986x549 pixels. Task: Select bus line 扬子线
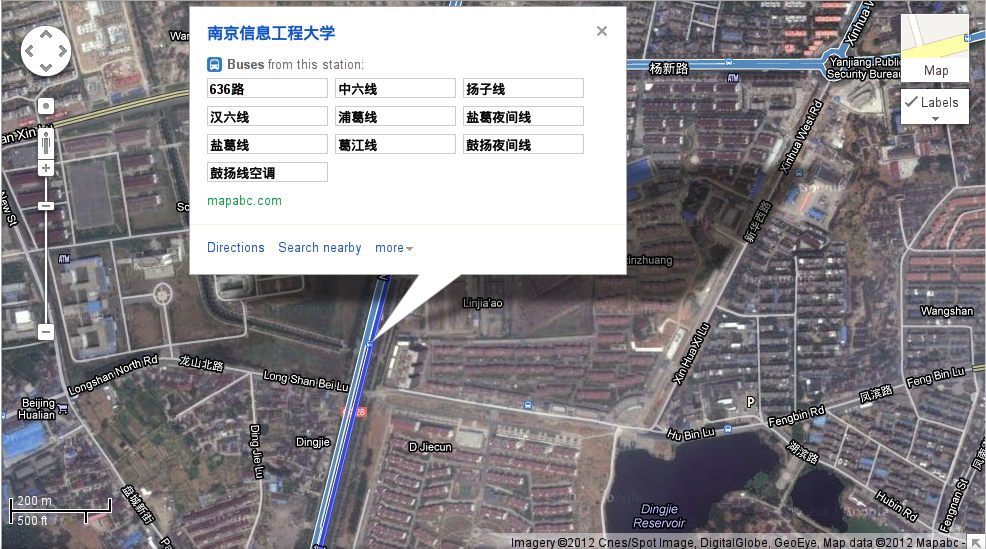[x=524, y=89]
